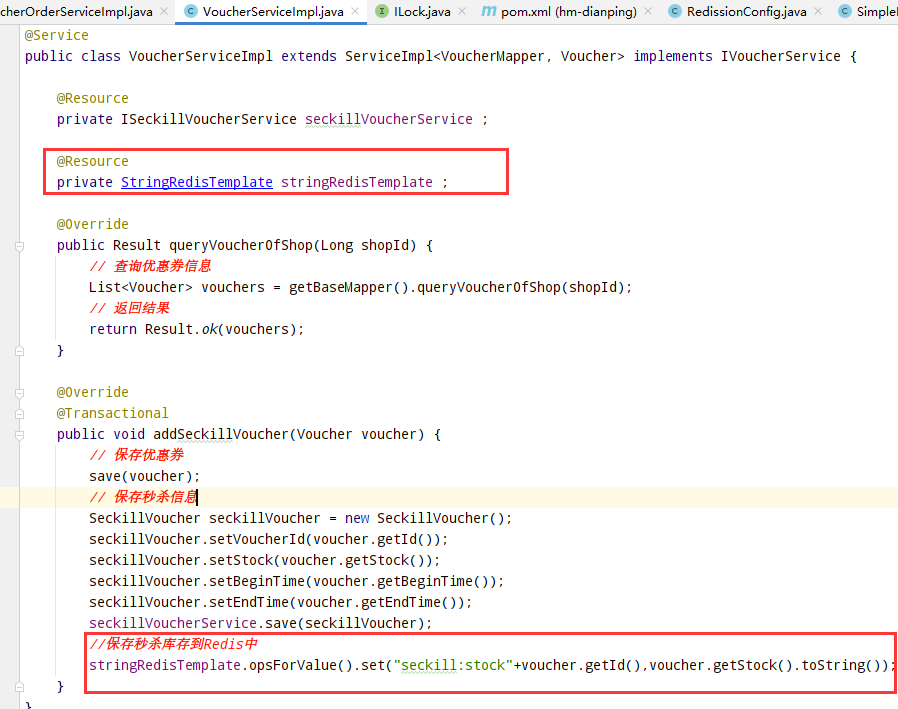This screenshot has height=709, width=898.
Task: Open the pom.xml (hm-dianping) tab
Action: coord(569,11)
